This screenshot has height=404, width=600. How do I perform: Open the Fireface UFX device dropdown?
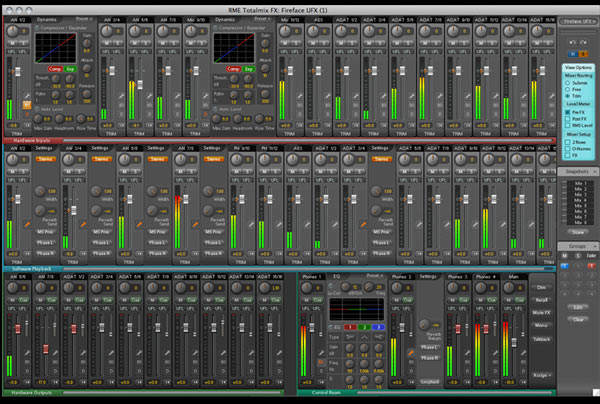578,21
